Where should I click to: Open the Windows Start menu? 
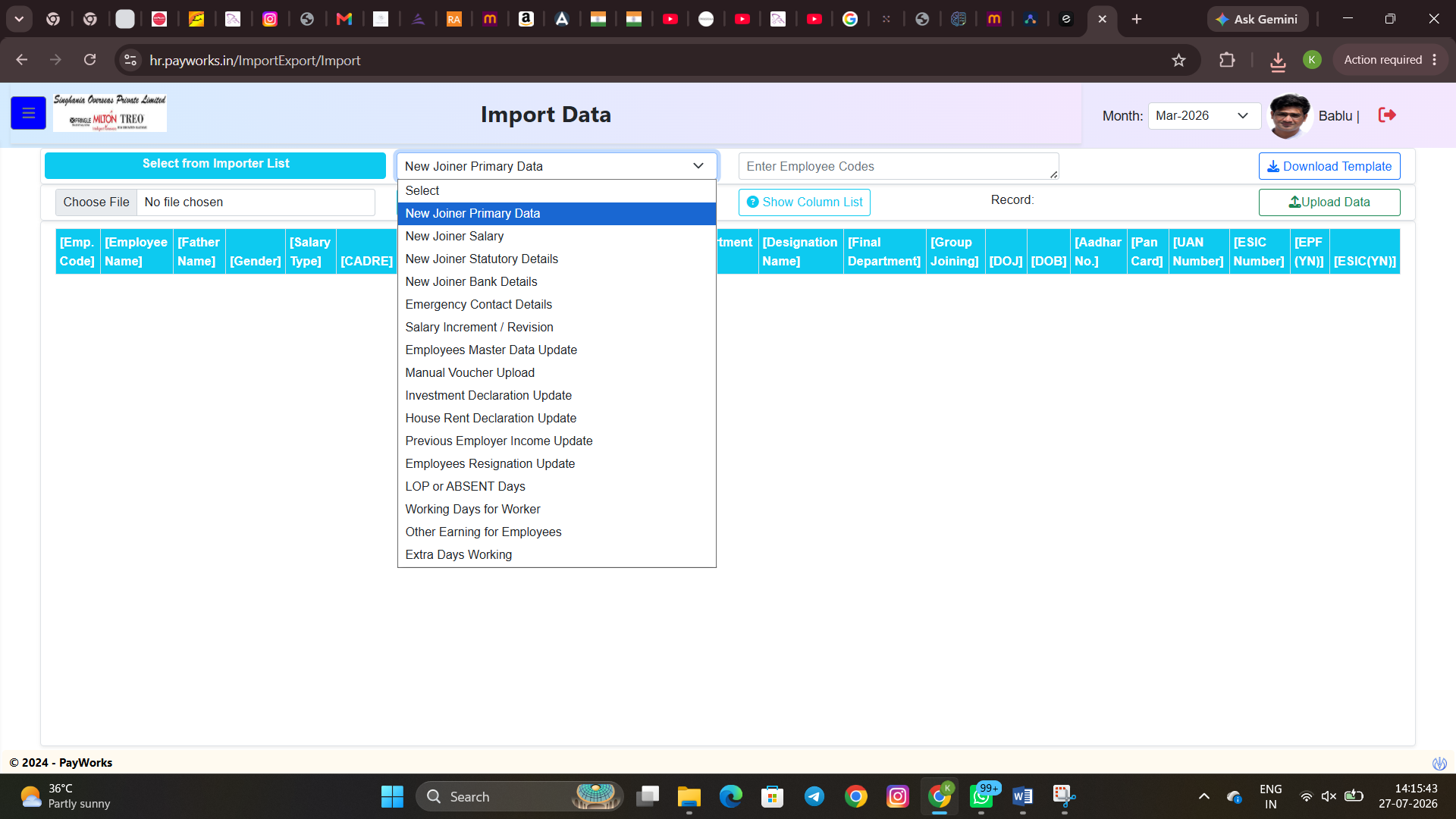pyautogui.click(x=392, y=796)
